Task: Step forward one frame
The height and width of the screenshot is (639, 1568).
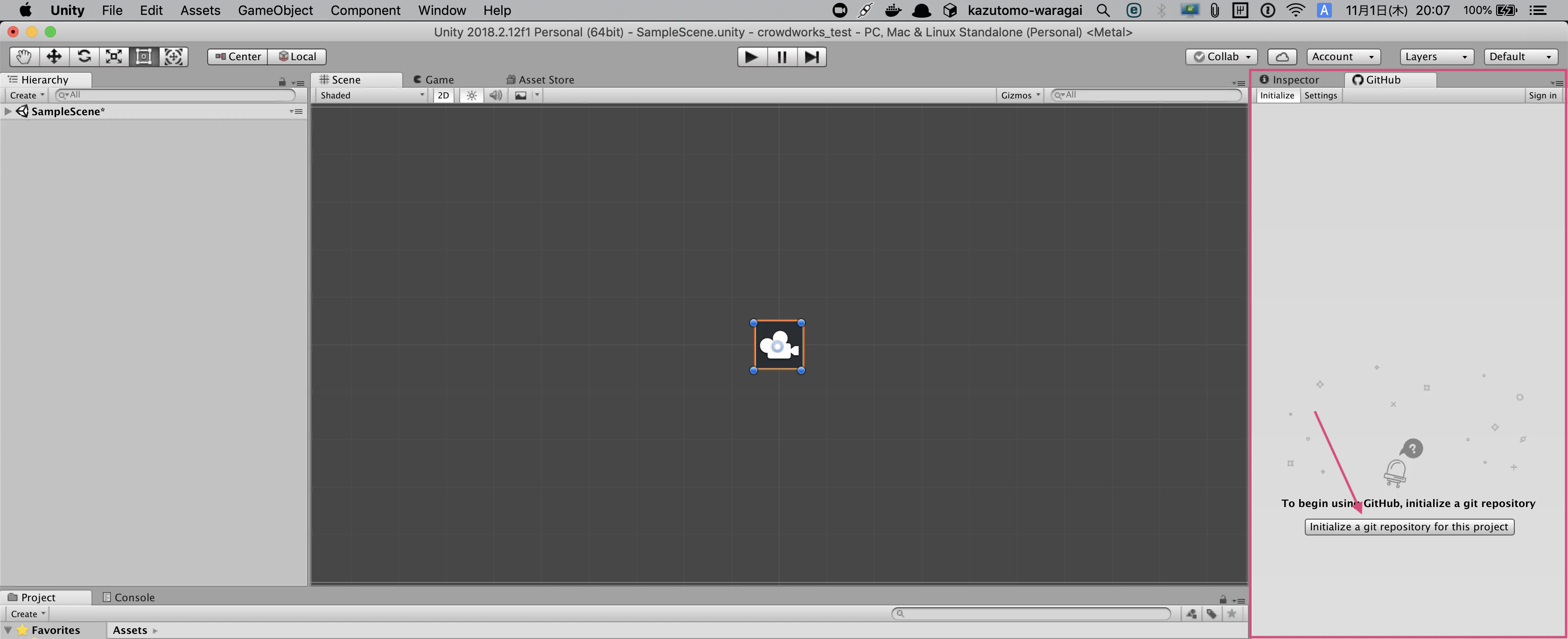Action: pos(812,56)
